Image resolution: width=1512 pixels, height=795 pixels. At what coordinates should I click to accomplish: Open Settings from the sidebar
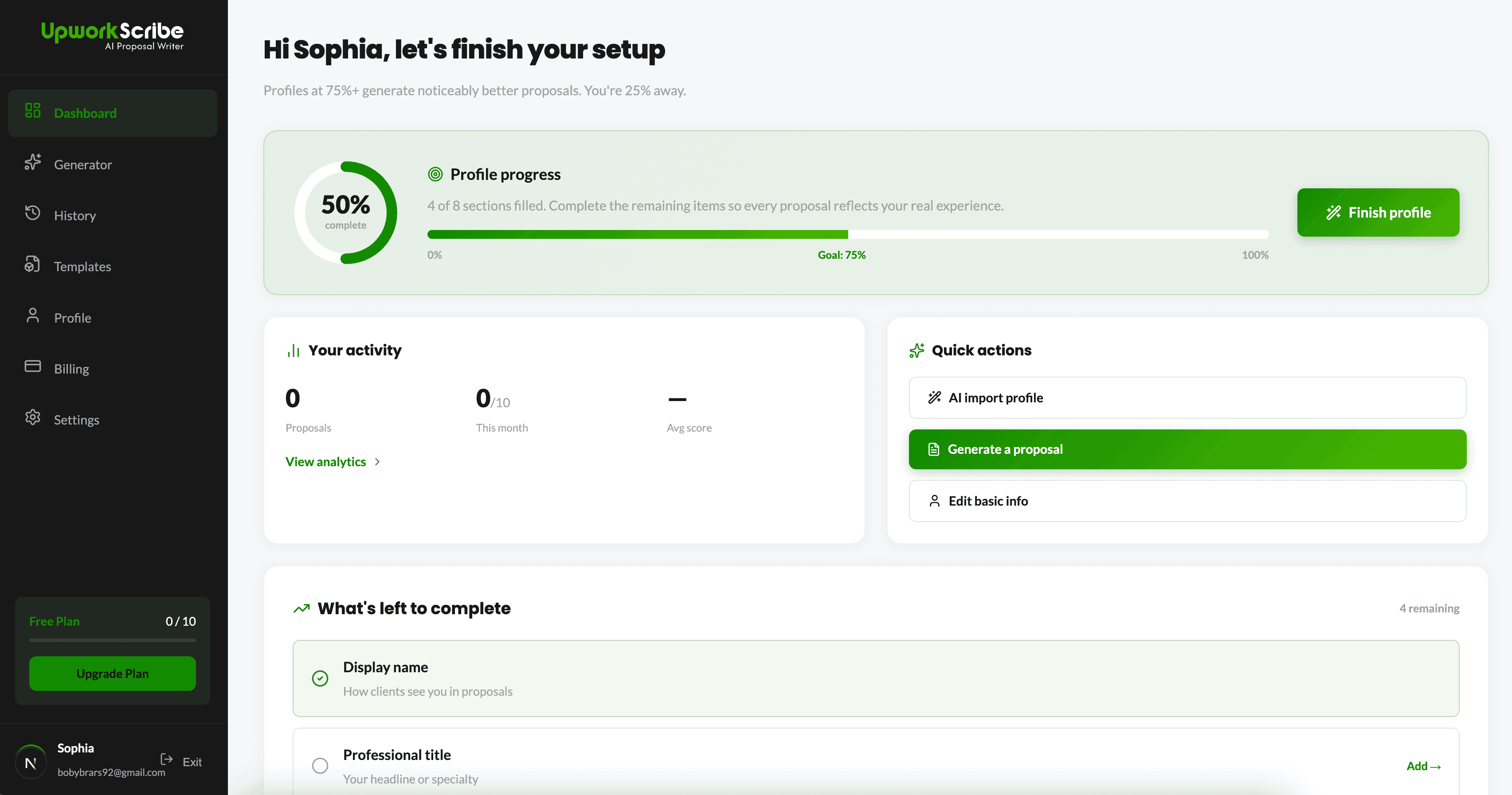click(x=113, y=420)
